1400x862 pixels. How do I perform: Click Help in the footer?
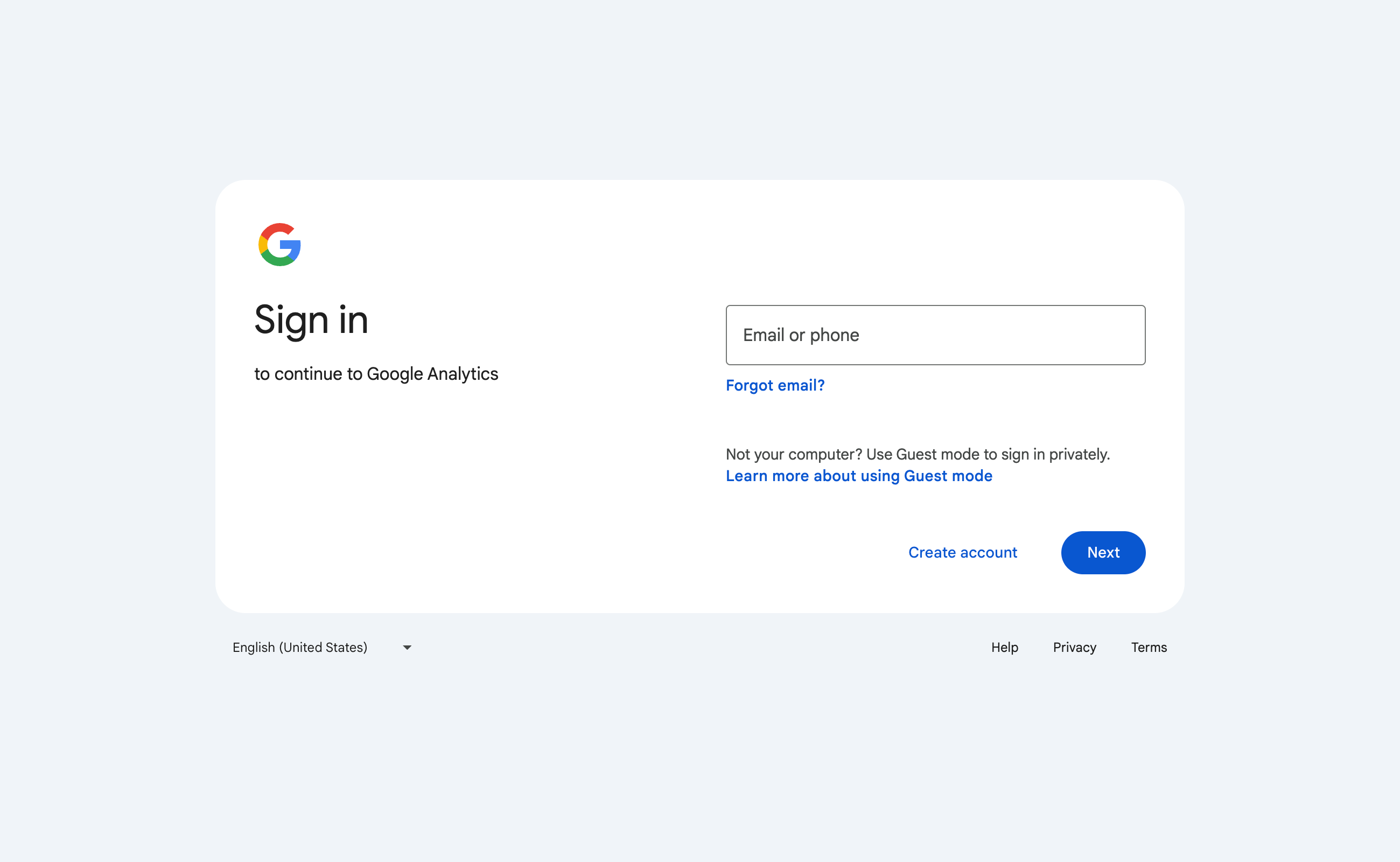coord(1005,647)
